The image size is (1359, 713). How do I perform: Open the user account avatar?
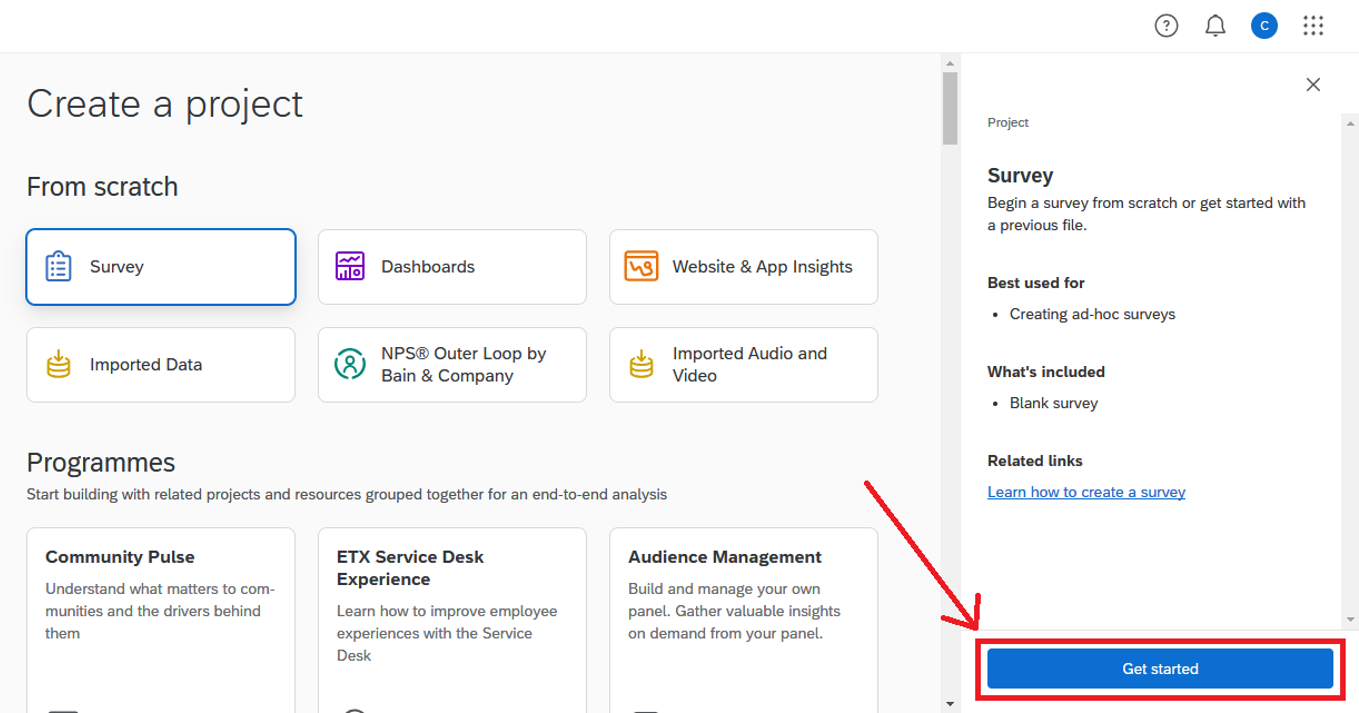coord(1264,26)
